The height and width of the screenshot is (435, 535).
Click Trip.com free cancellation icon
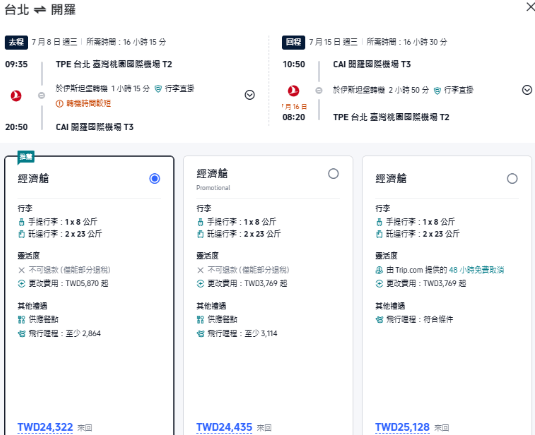tap(379, 270)
